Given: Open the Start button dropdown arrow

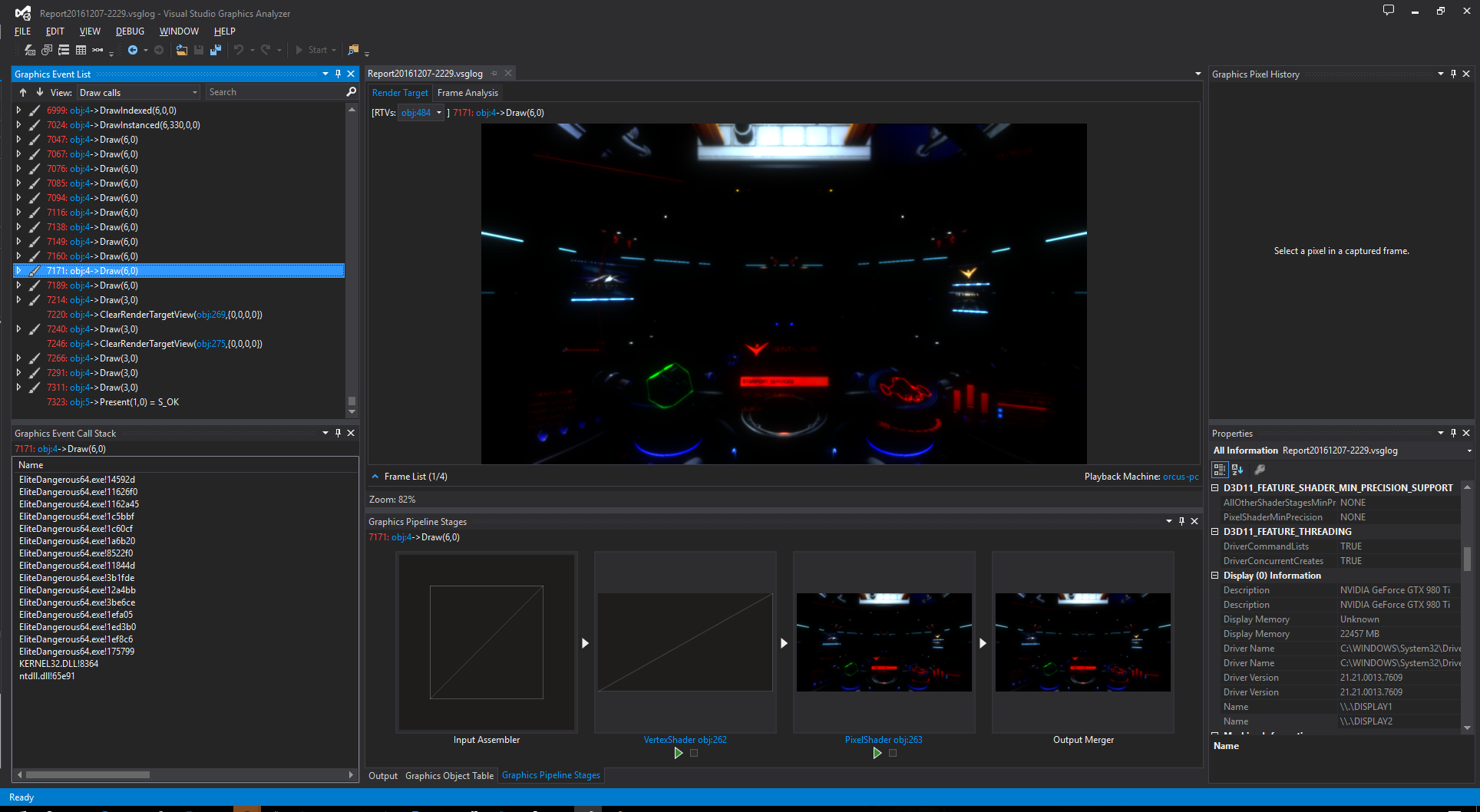Looking at the screenshot, I should (x=334, y=50).
